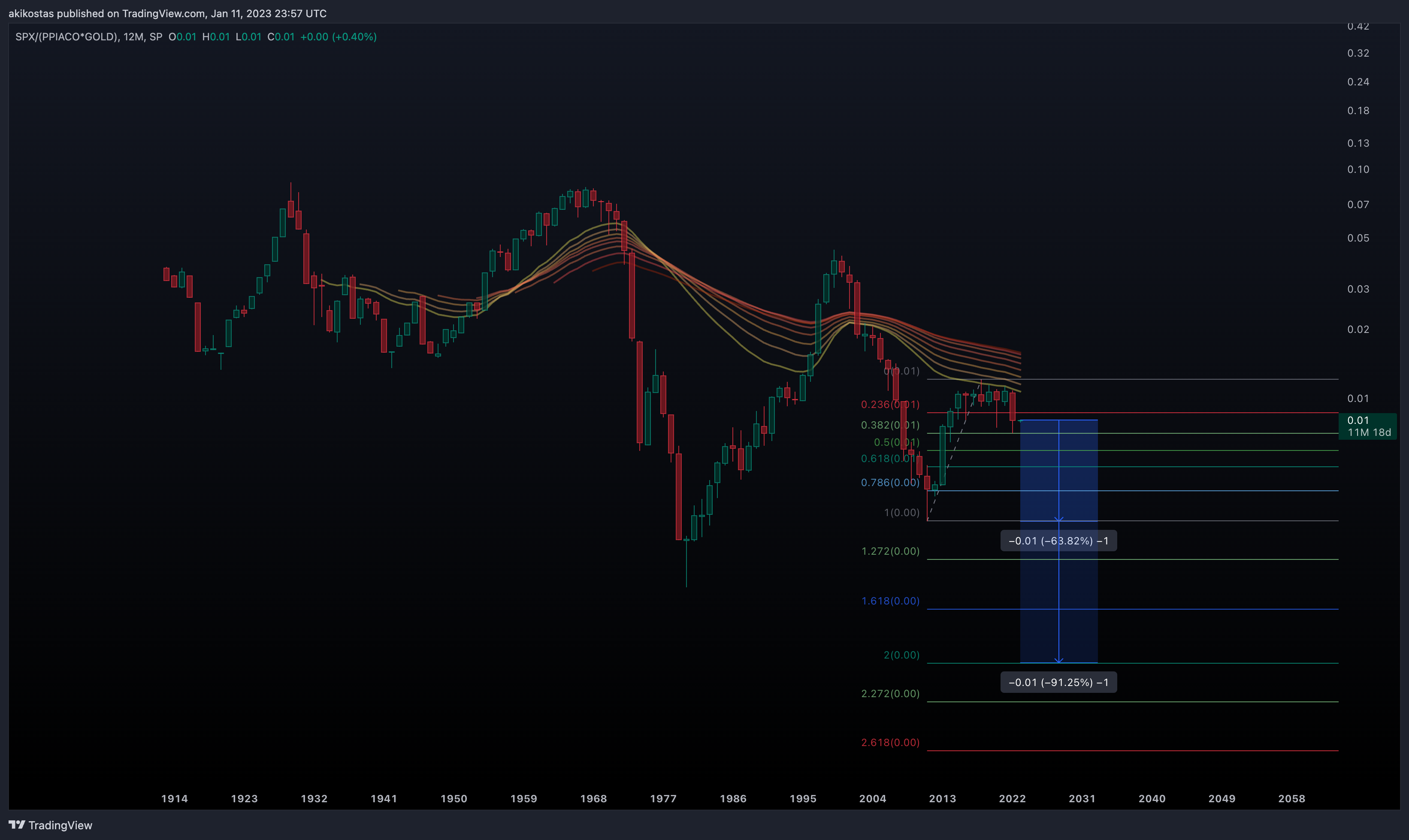
Task: Click the 0.05 price scale label
Action: (x=1358, y=238)
